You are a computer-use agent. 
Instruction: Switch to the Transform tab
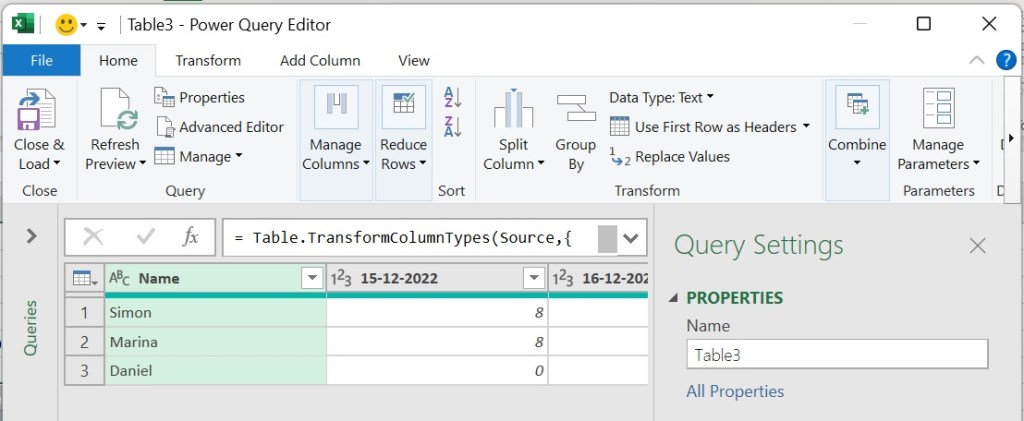(208, 60)
